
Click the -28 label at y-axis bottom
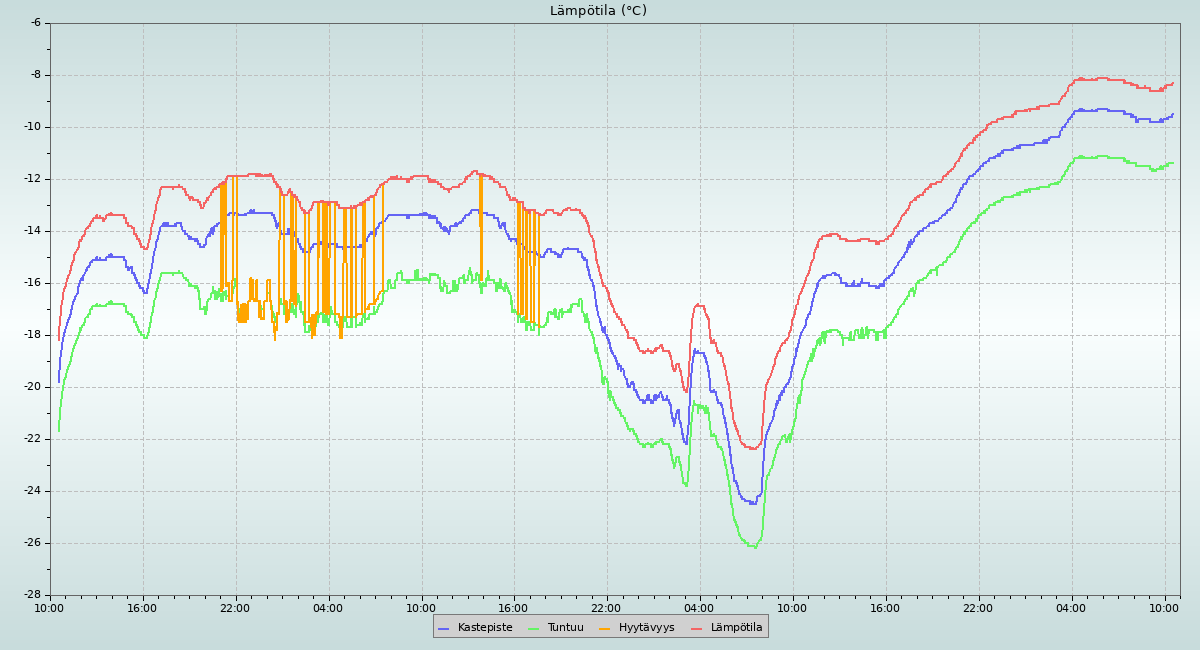tap(32, 595)
